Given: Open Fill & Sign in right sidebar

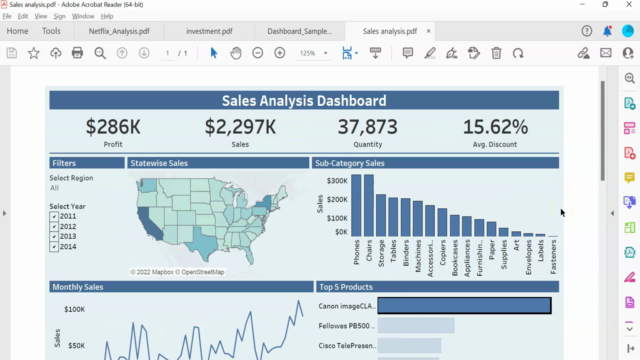Looking at the screenshot, I should (x=629, y=277).
